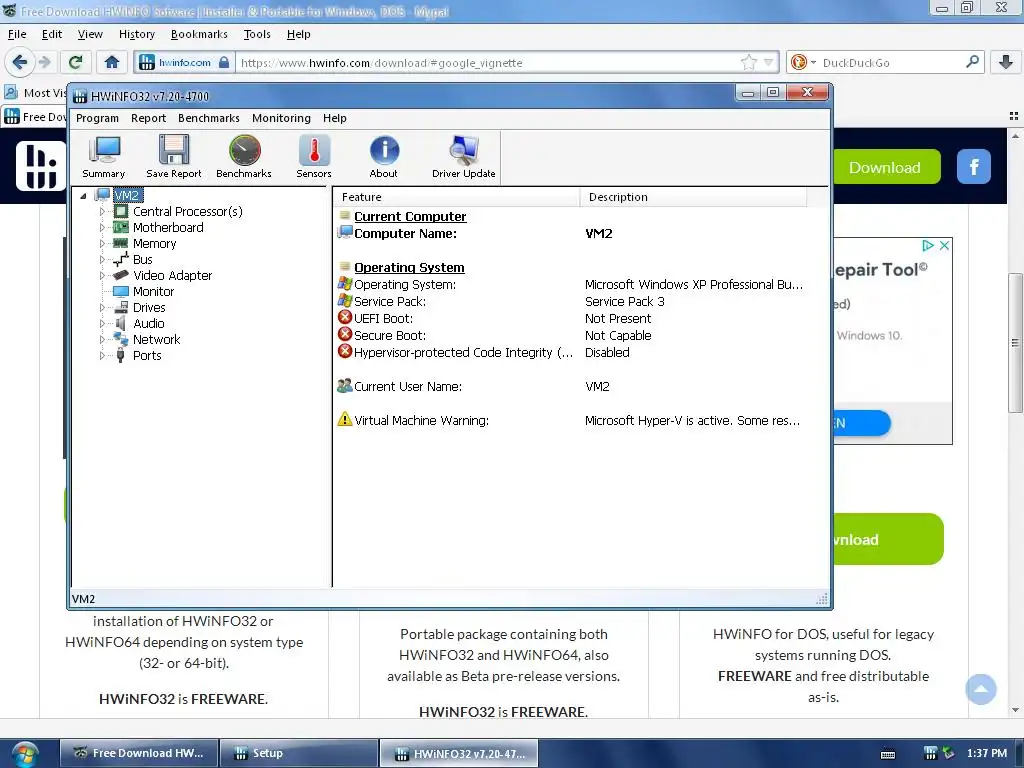The width and height of the screenshot is (1024, 768).
Task: Open the Summary toolbar icon
Action: tap(104, 157)
